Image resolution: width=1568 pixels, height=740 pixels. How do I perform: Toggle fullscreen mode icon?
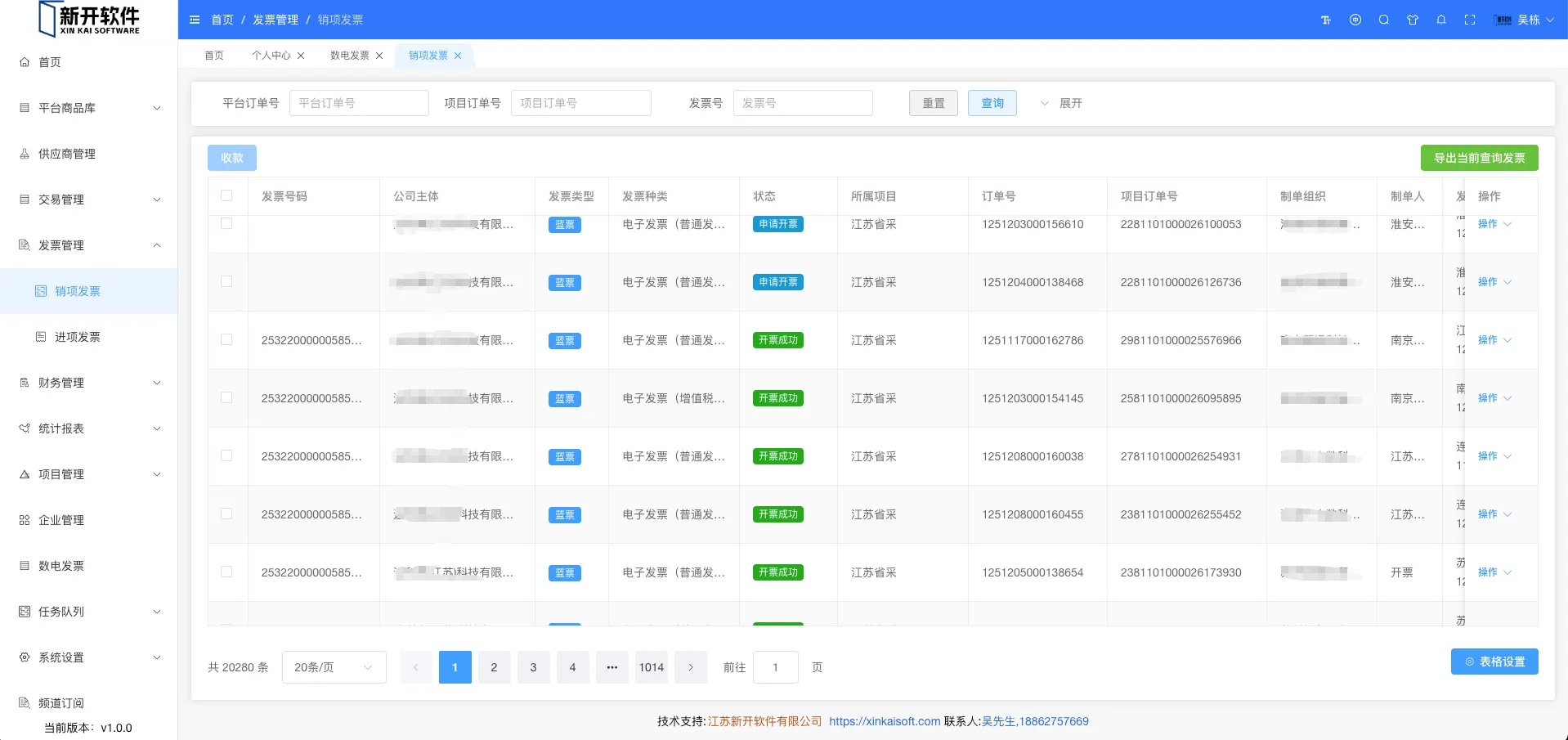click(1470, 20)
